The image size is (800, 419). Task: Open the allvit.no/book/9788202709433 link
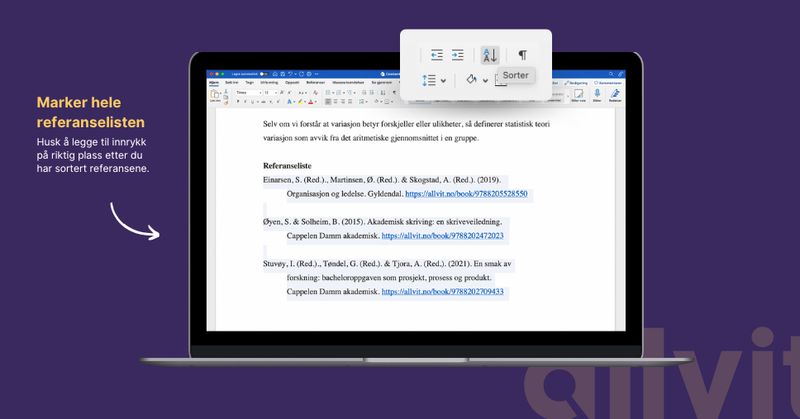(442, 292)
